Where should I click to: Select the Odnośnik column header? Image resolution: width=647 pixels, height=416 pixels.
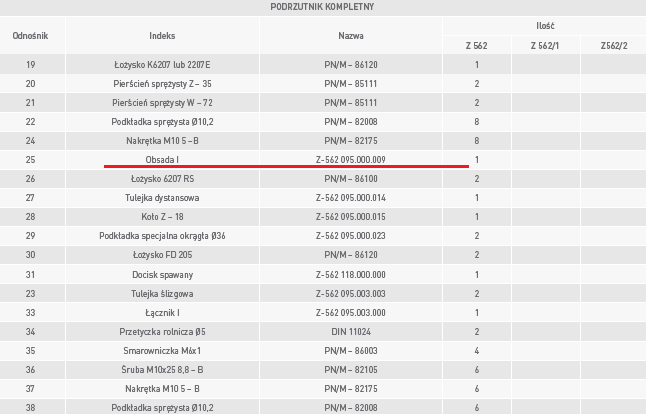(x=31, y=35)
